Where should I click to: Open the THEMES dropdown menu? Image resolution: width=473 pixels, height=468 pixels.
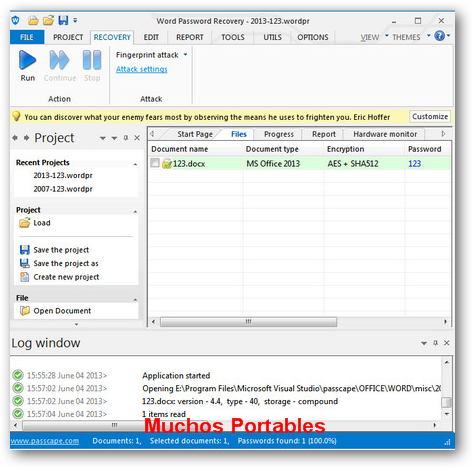pyautogui.click(x=429, y=35)
